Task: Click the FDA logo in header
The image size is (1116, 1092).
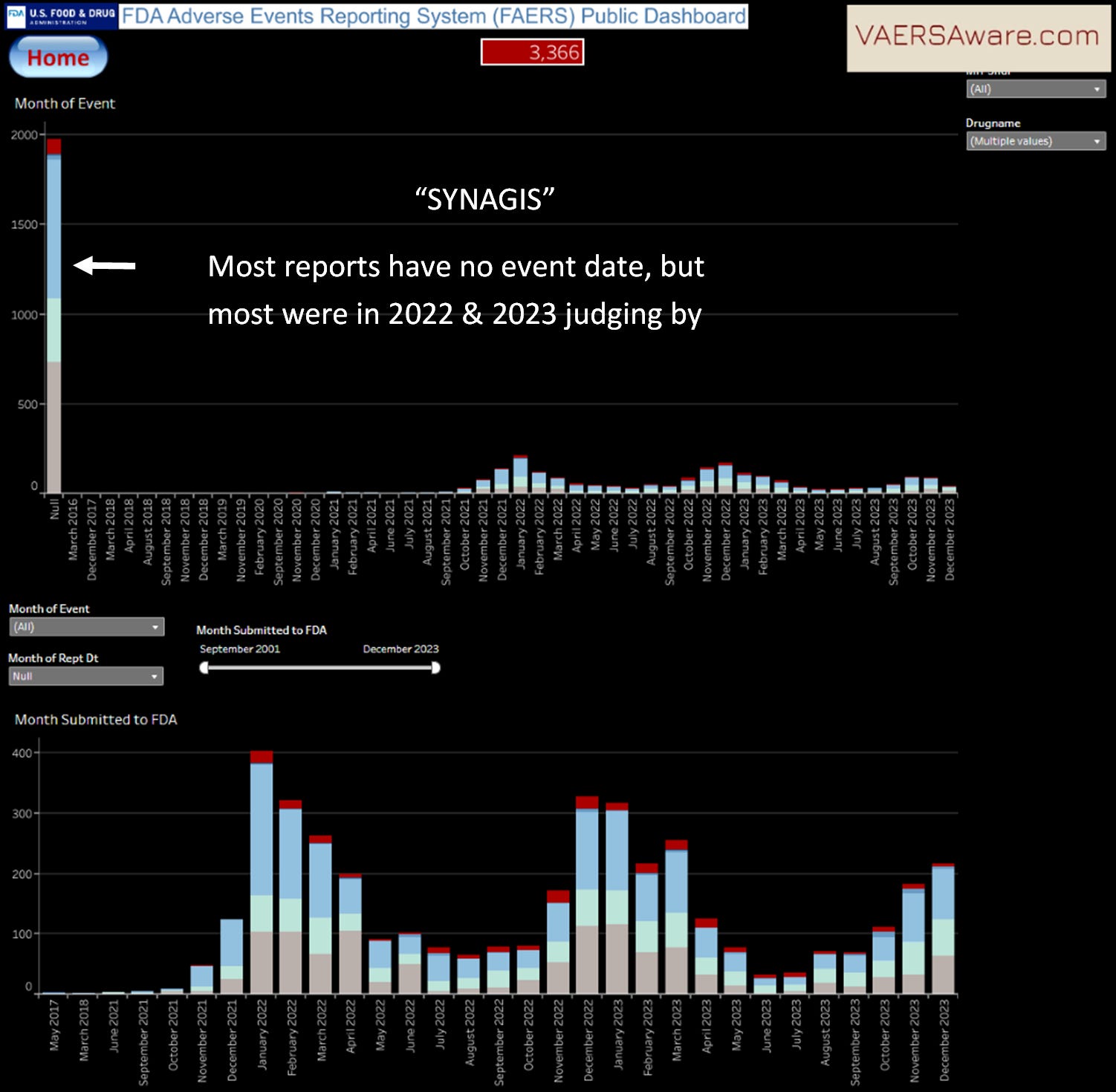Action: point(62,16)
